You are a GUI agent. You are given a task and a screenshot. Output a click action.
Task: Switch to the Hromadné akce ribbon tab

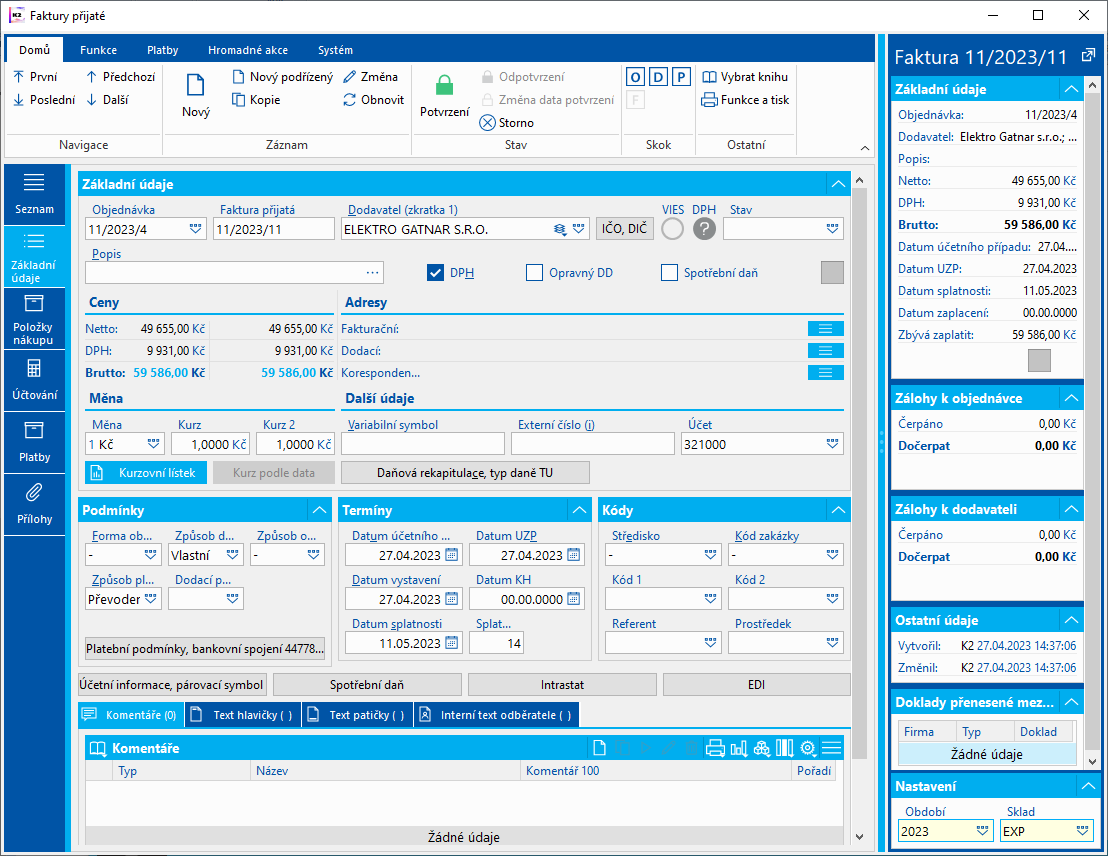[x=248, y=50]
